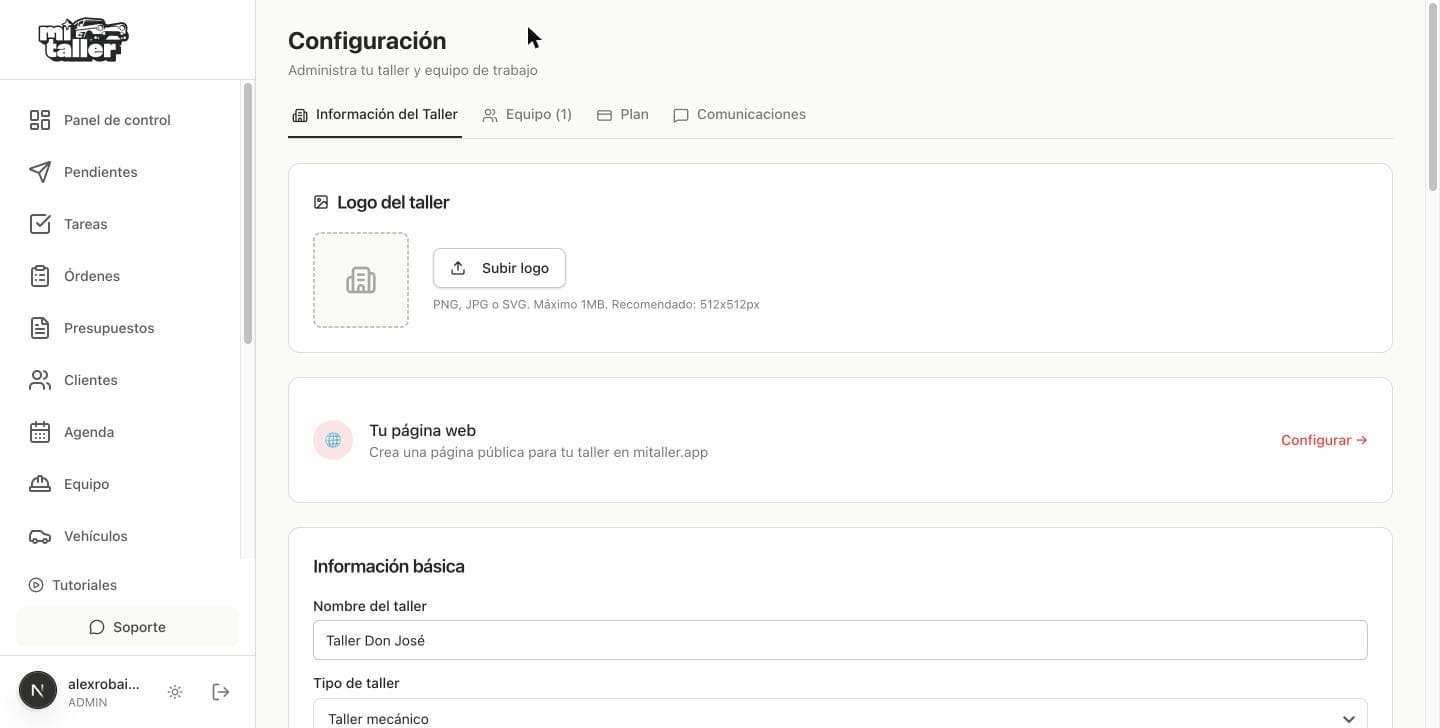Open the Presupuestos document icon

(x=40, y=328)
